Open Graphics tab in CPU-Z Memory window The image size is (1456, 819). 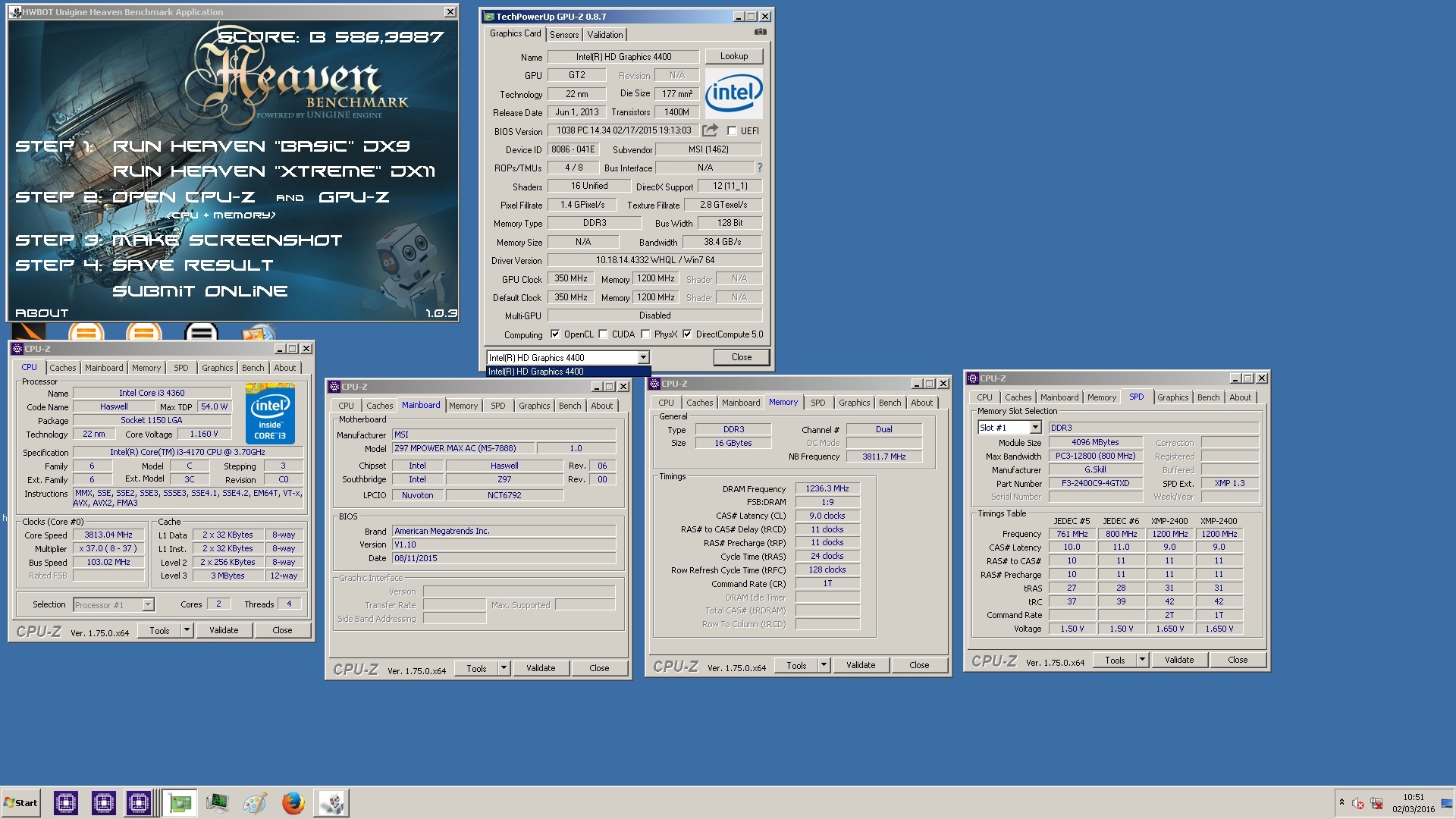tap(855, 403)
